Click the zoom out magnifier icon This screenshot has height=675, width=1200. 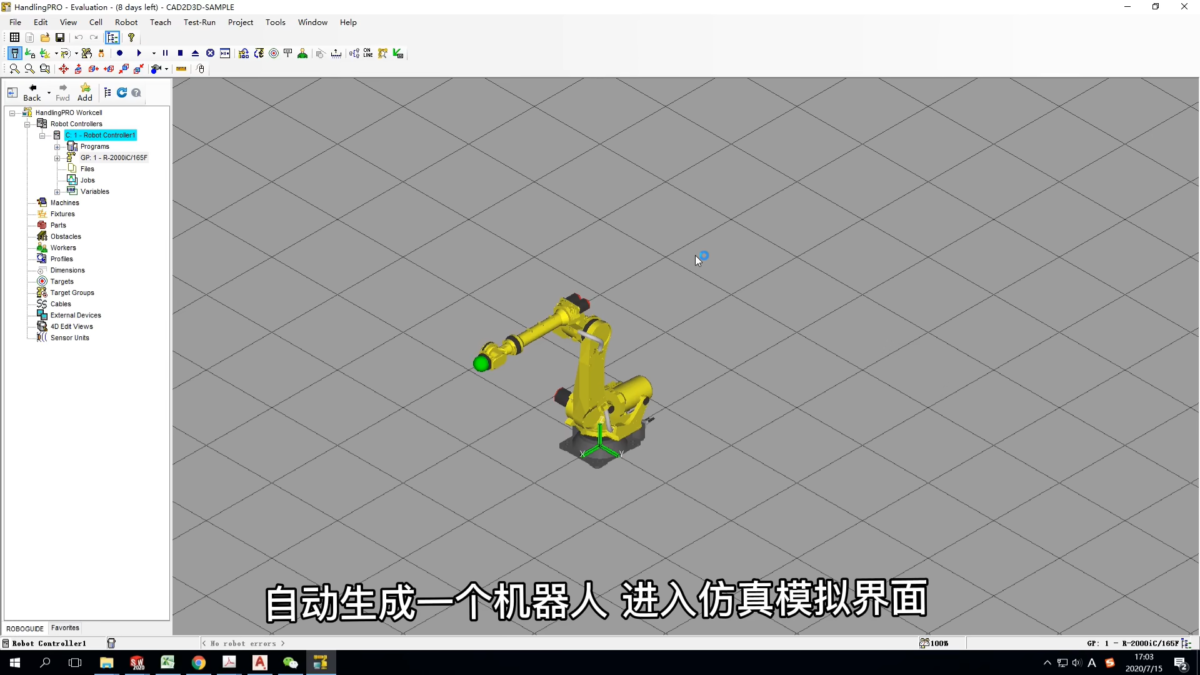coord(30,69)
